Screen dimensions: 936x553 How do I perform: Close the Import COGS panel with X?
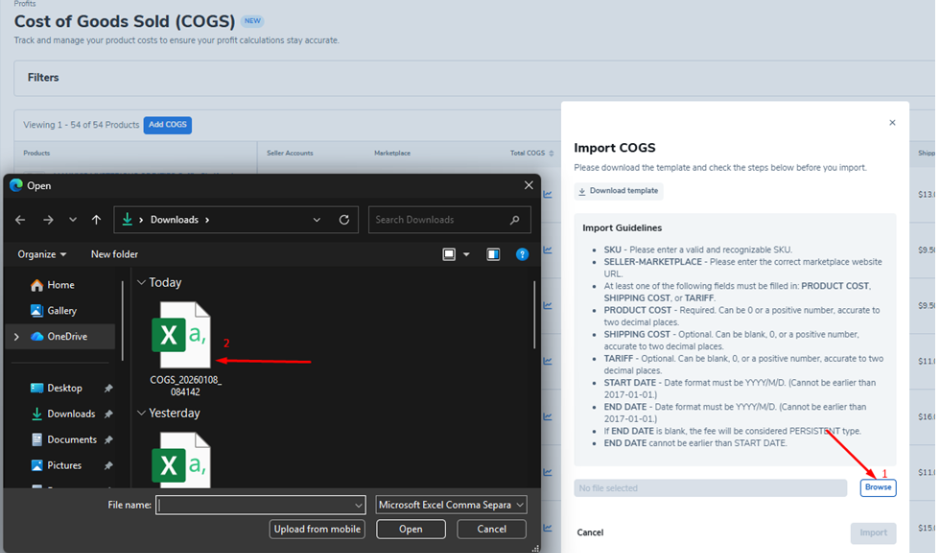(x=892, y=123)
